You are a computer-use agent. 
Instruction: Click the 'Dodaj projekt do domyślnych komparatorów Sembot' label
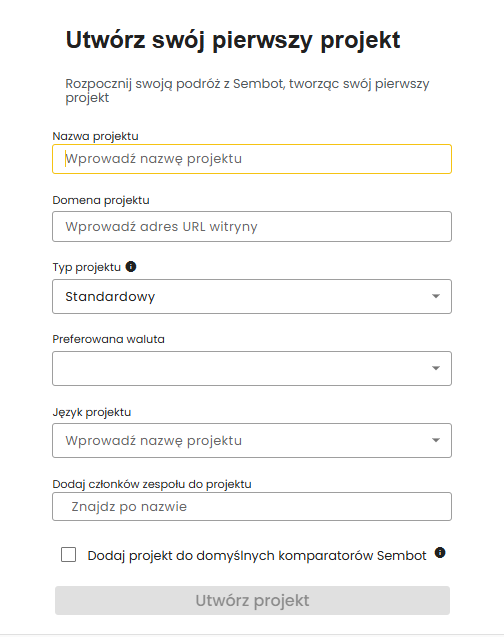(257, 555)
